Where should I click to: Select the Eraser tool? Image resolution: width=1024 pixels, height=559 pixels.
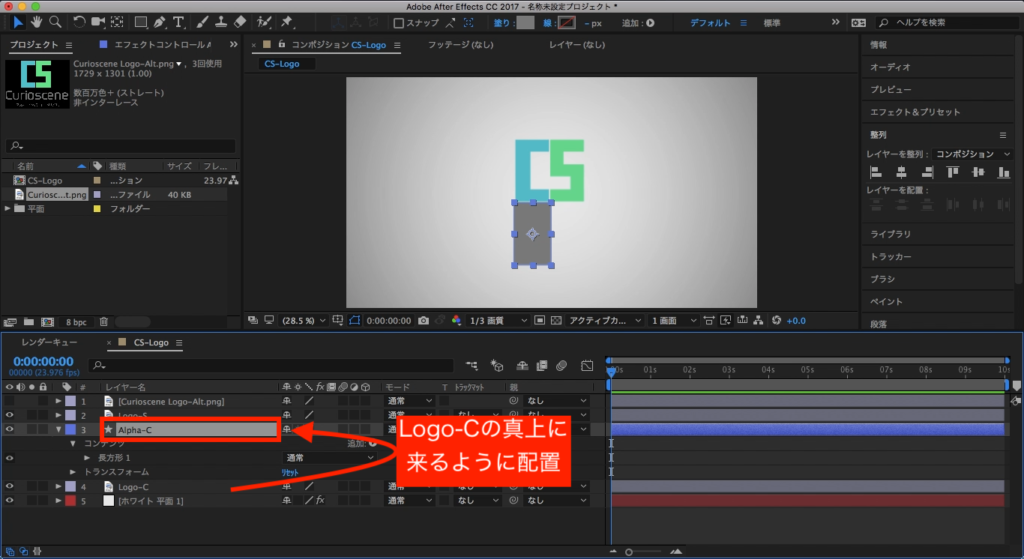pos(240,22)
